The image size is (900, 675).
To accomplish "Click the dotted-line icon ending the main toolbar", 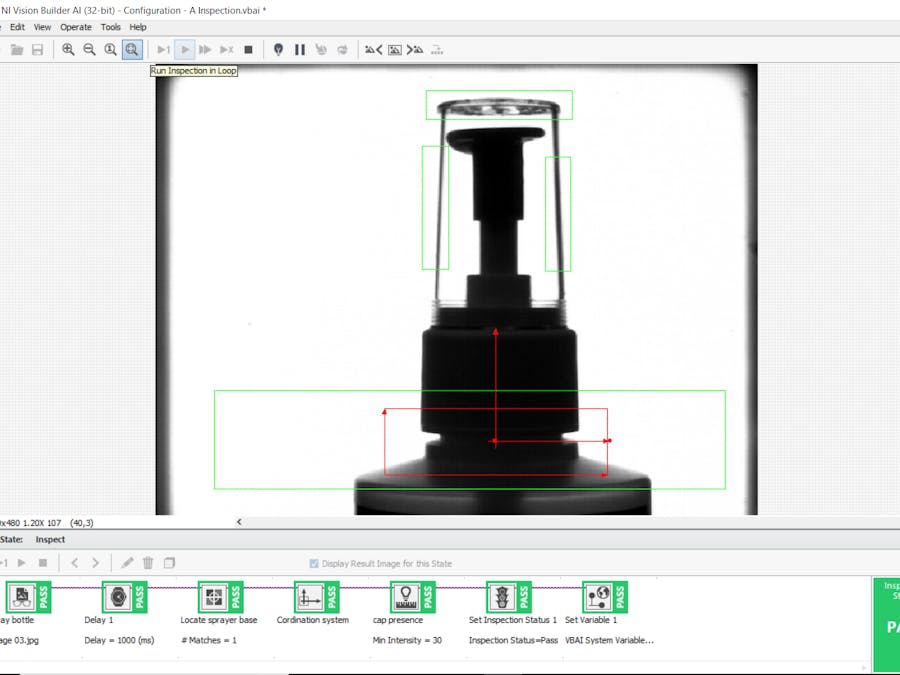I will pos(437,50).
